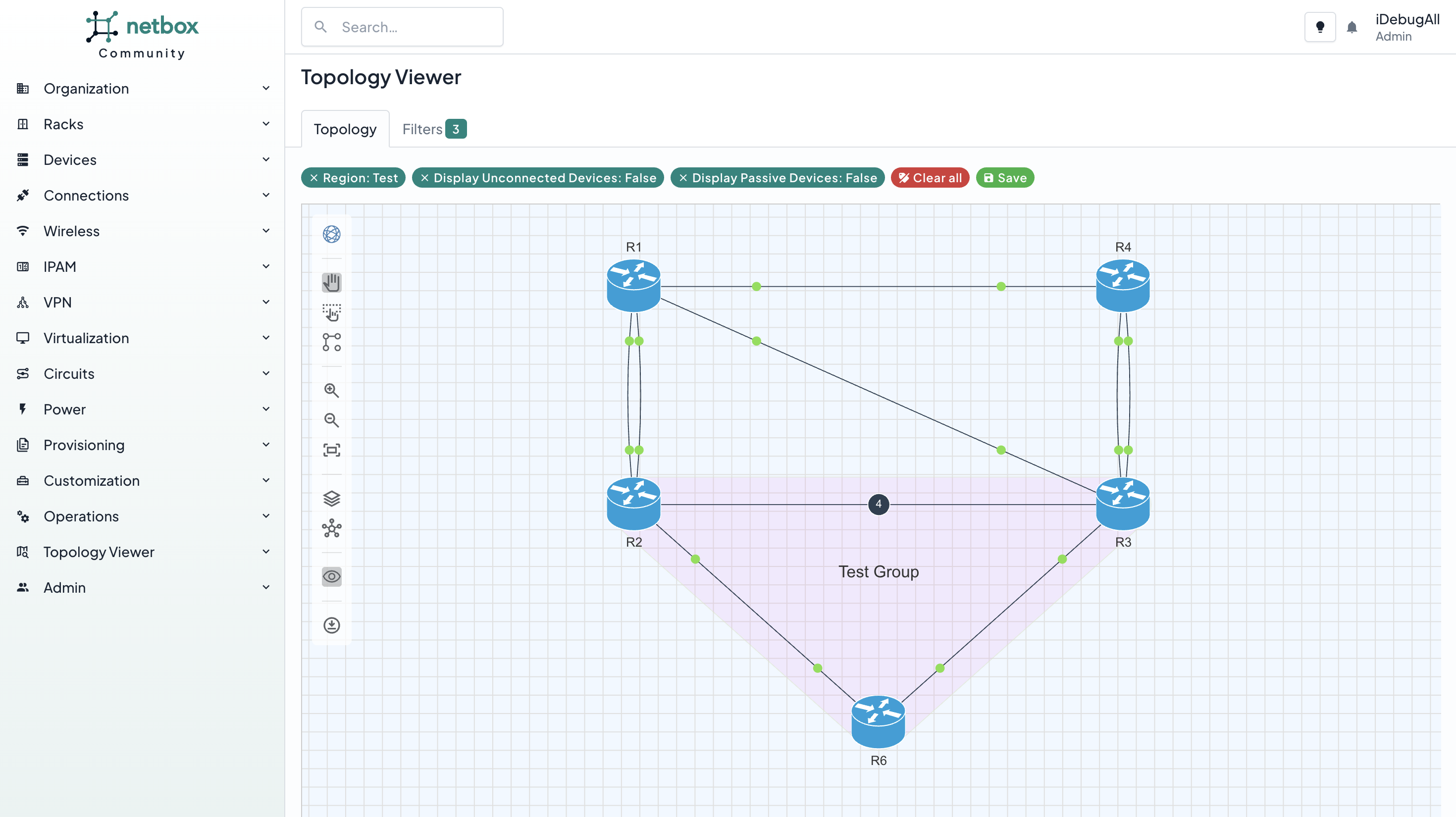Click the Search input field
Viewport: 1456px width, 817px height.
point(402,27)
